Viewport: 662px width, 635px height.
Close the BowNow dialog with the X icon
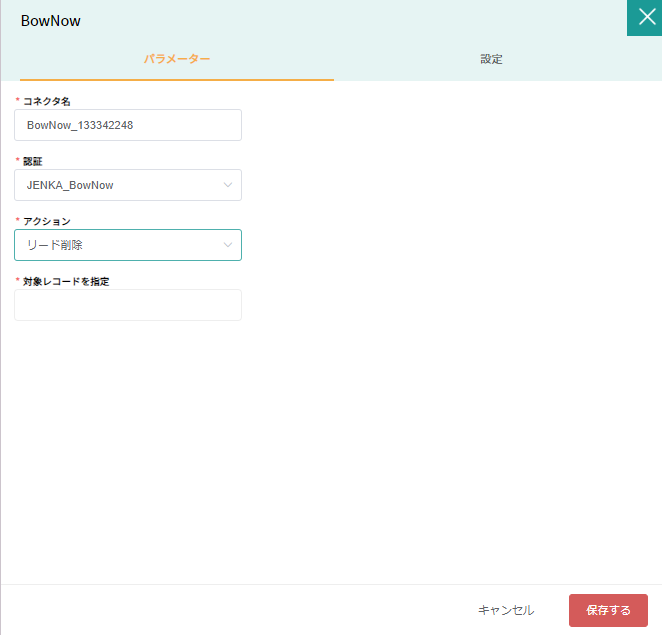point(646,18)
